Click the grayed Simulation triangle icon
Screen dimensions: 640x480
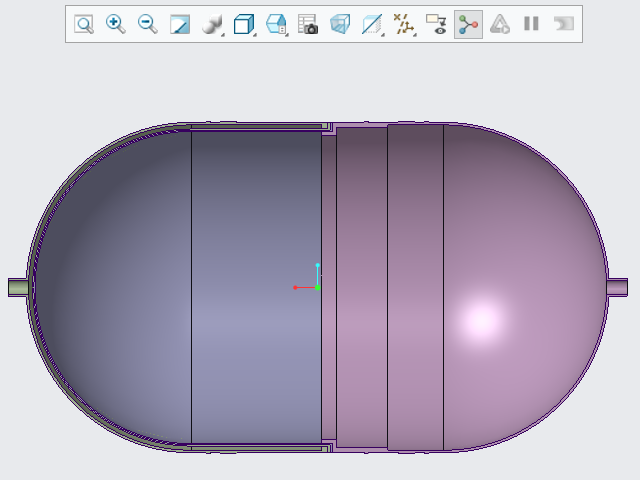[500, 24]
